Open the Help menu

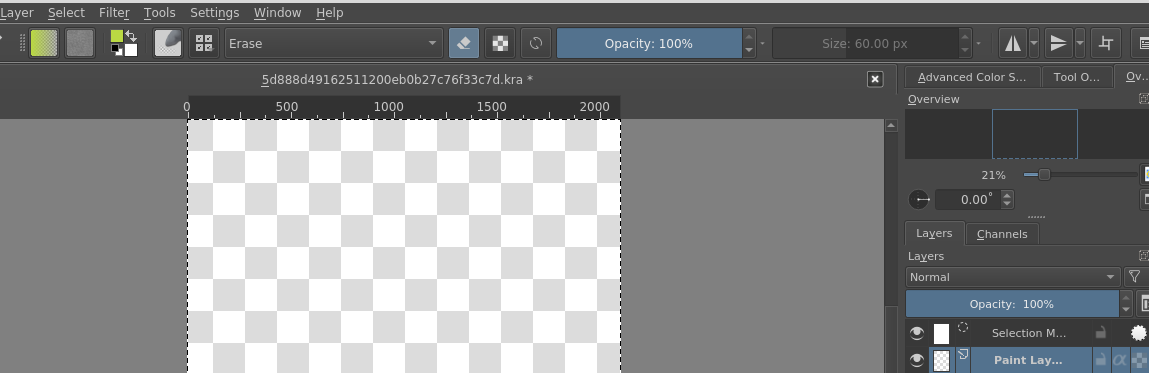coord(330,12)
